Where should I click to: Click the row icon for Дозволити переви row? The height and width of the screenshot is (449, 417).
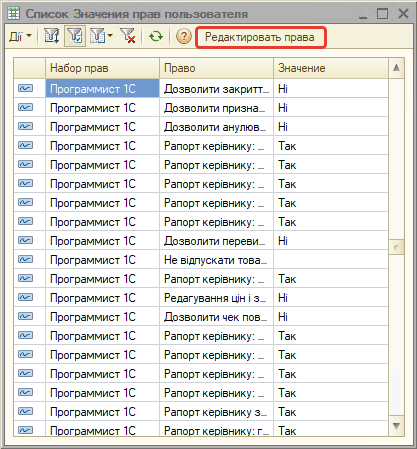[x=26, y=240]
